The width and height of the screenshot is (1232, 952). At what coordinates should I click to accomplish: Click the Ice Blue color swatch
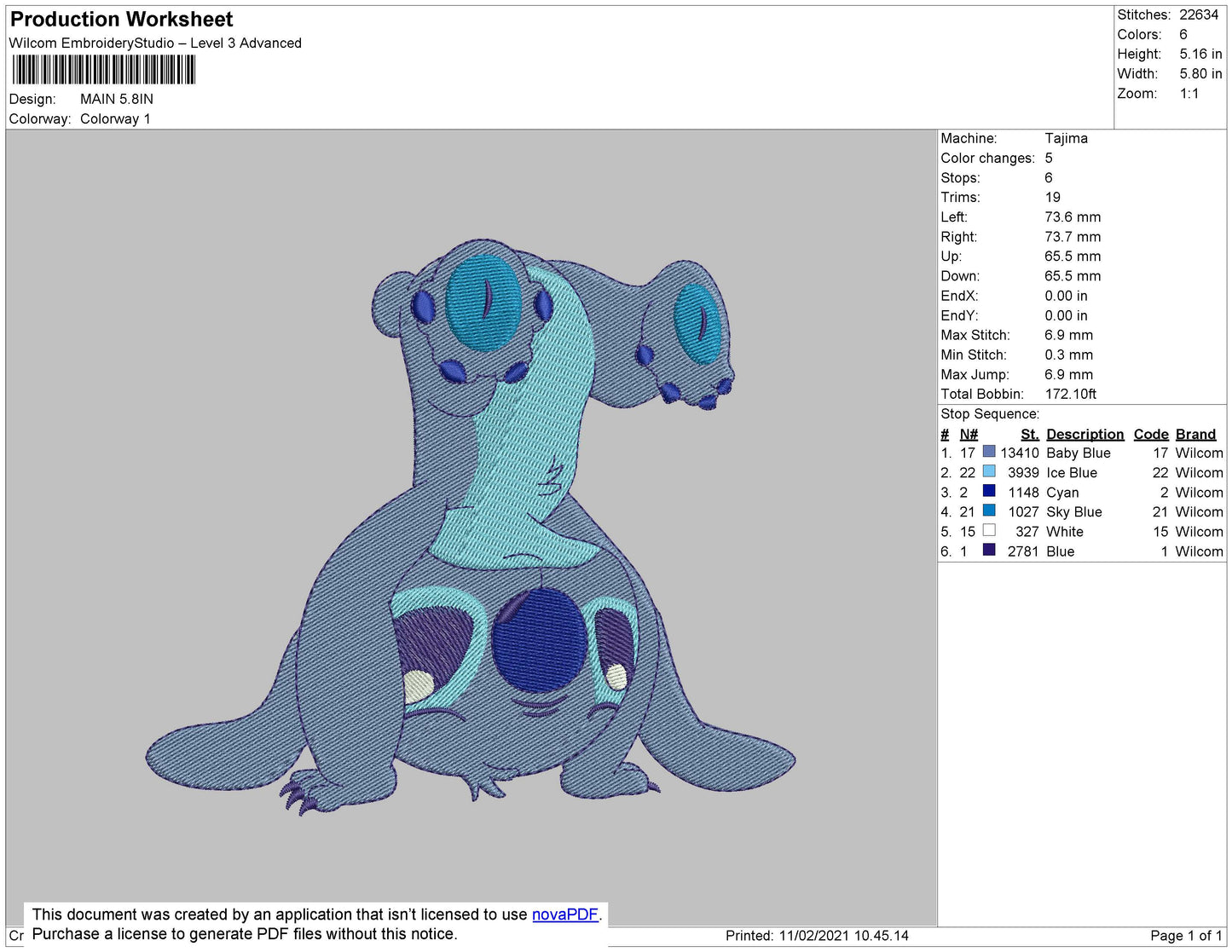(989, 471)
